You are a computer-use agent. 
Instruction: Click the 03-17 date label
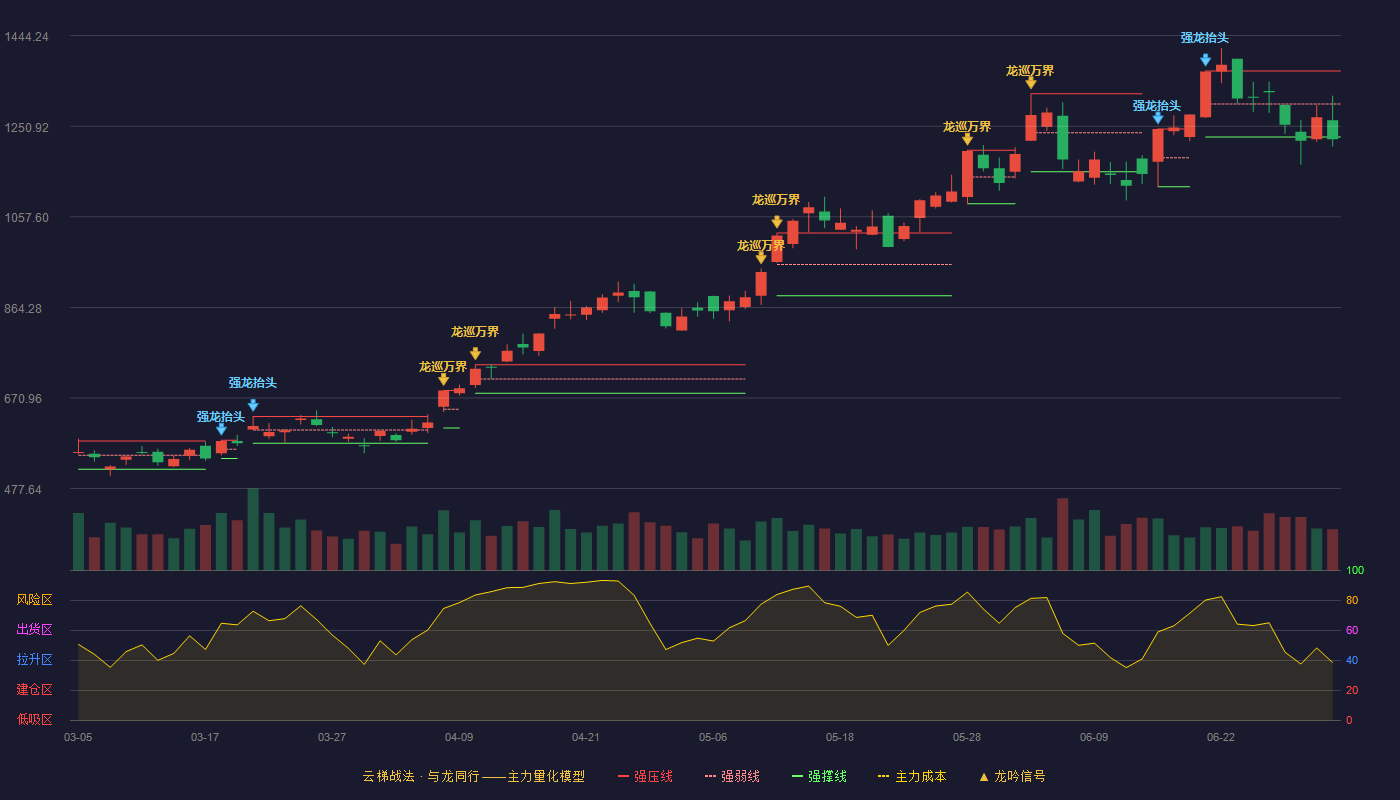click(x=205, y=737)
